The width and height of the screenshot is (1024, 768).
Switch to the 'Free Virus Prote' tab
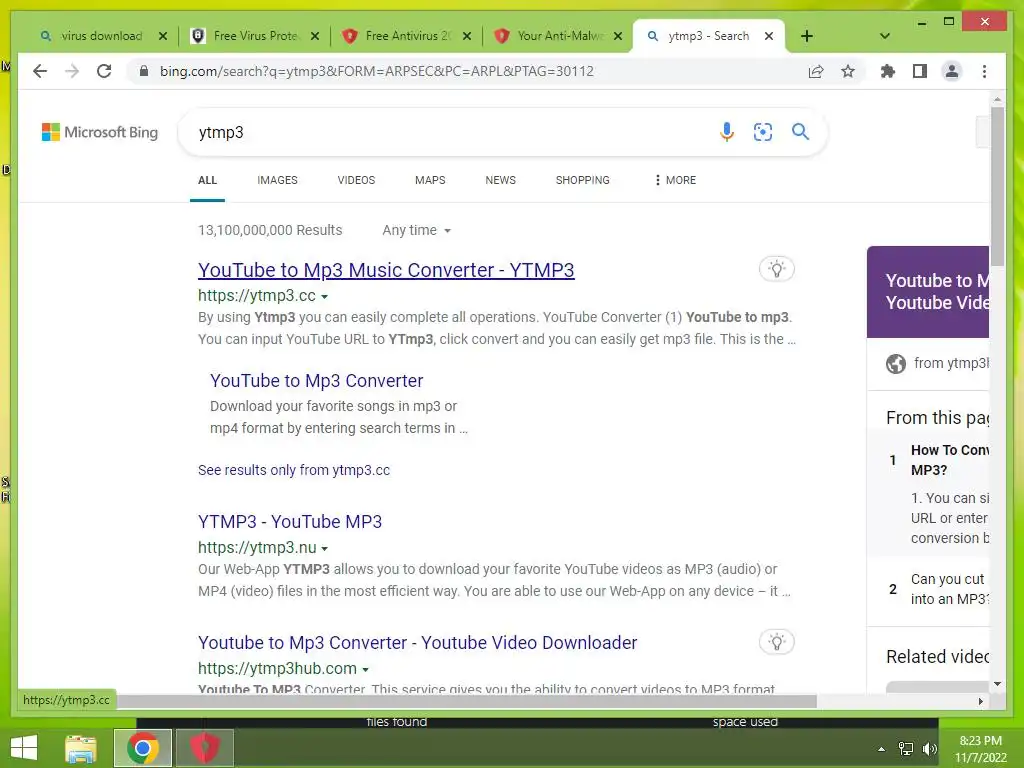coord(254,36)
